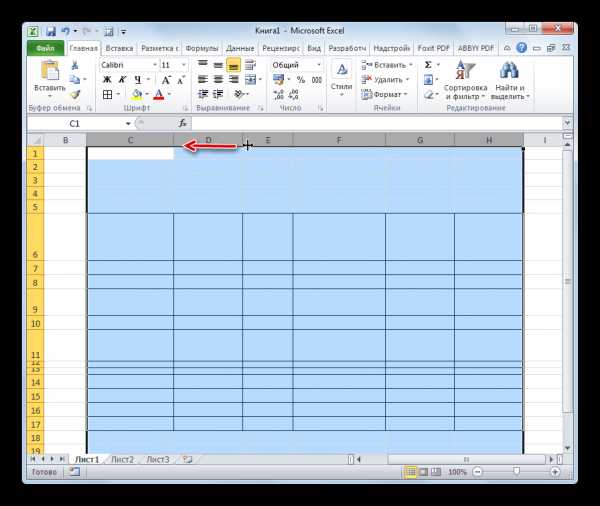600x506 pixels.
Task: Open the Calibri font name dropdown
Action: [x=155, y=65]
